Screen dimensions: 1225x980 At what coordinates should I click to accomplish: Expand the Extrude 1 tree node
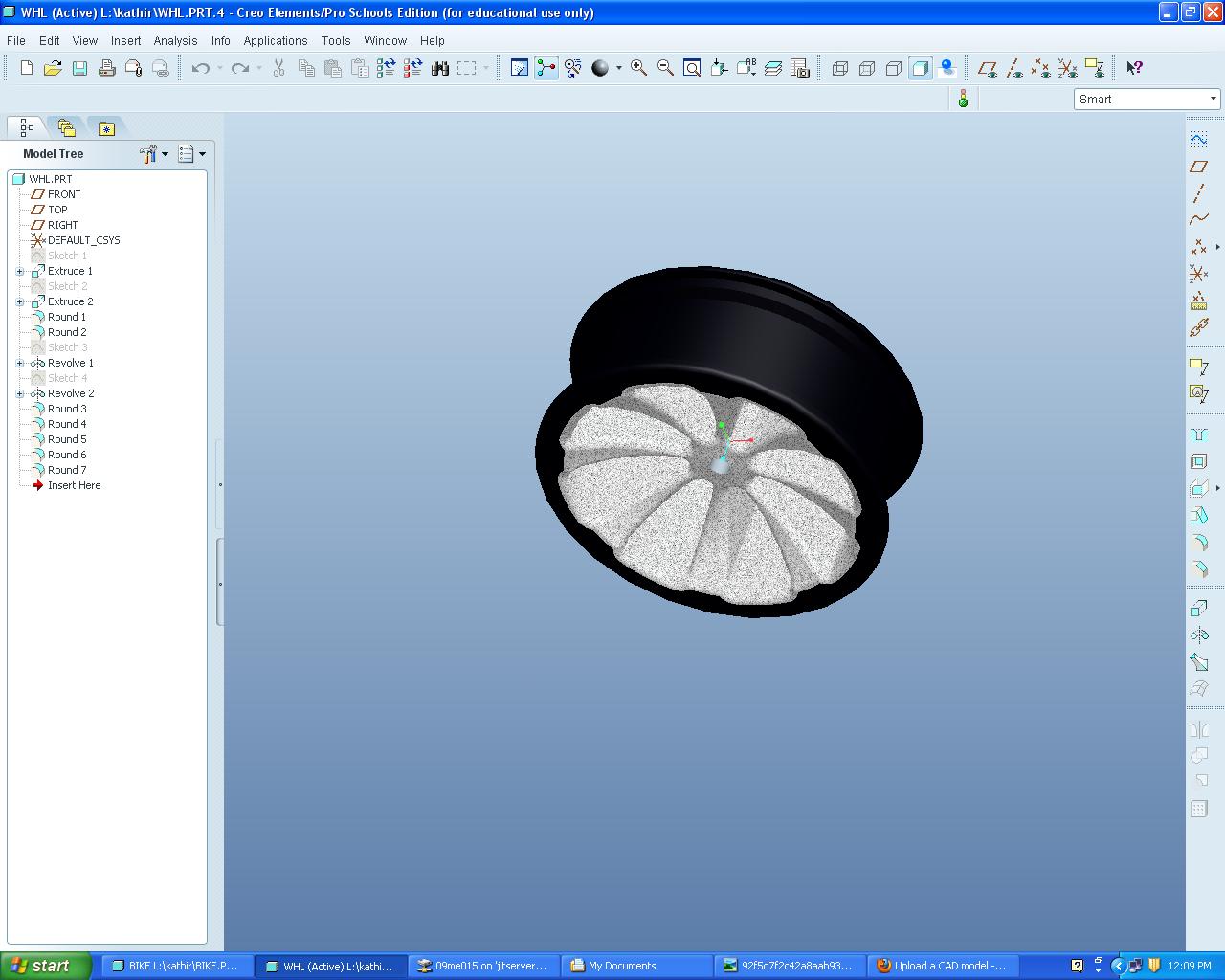[x=20, y=271]
